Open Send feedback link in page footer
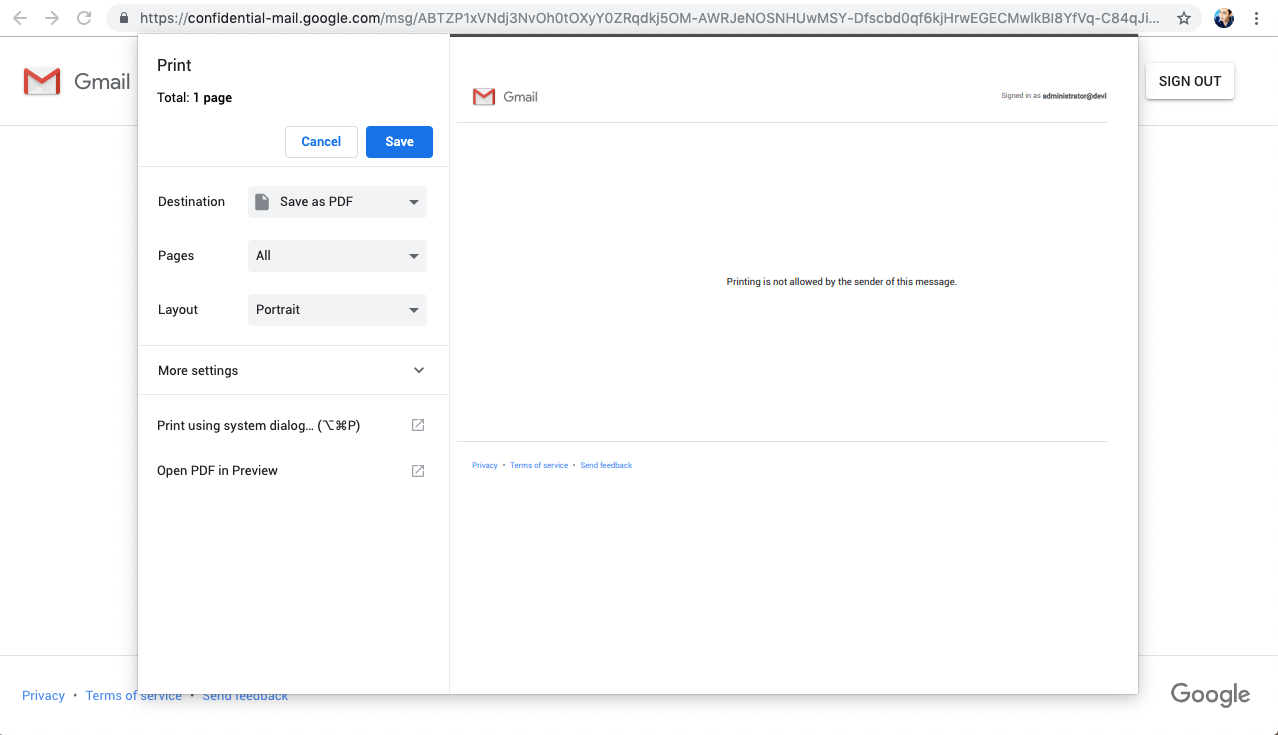The height and width of the screenshot is (735, 1278). pyautogui.click(x=245, y=696)
